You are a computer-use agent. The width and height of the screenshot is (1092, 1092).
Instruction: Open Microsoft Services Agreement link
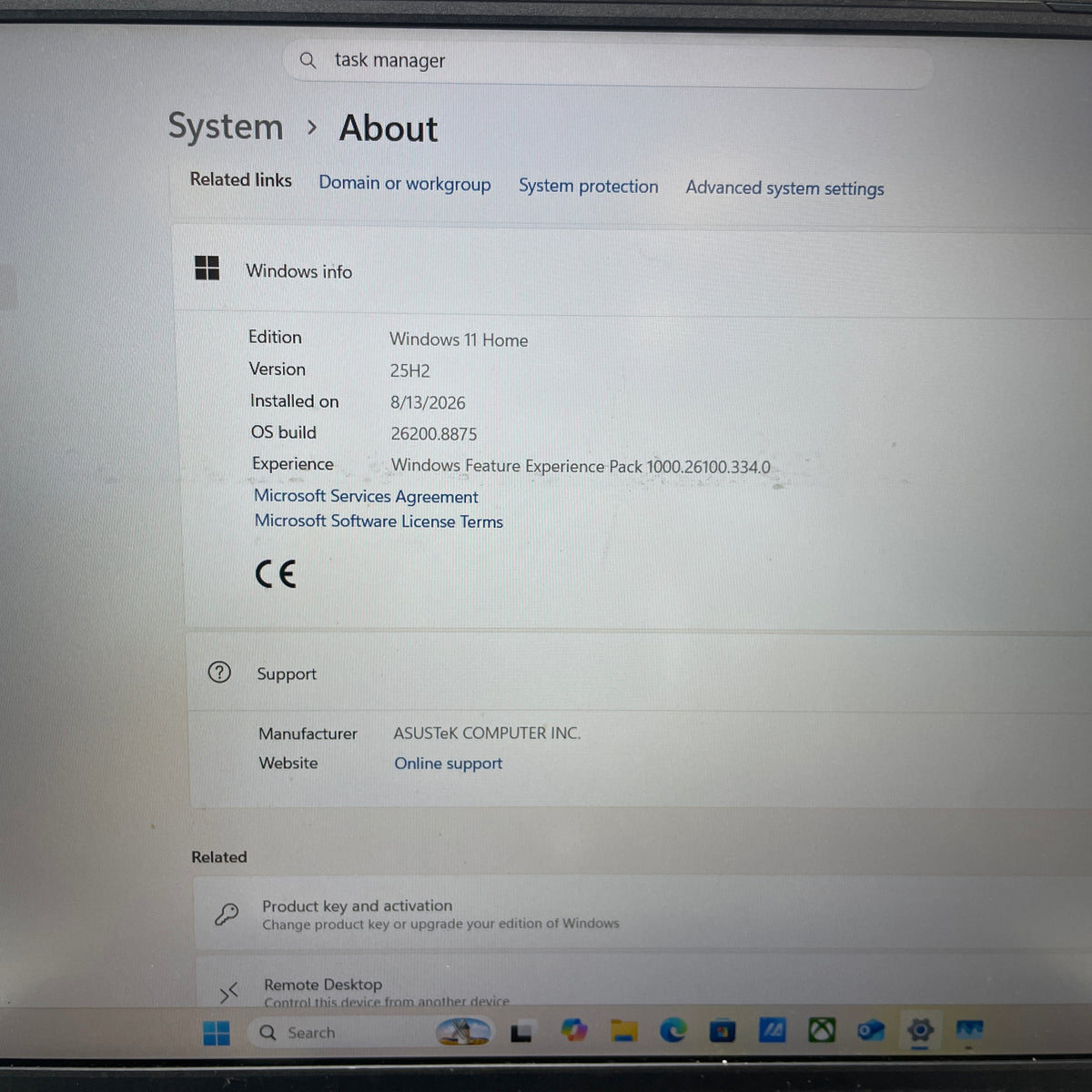click(366, 496)
